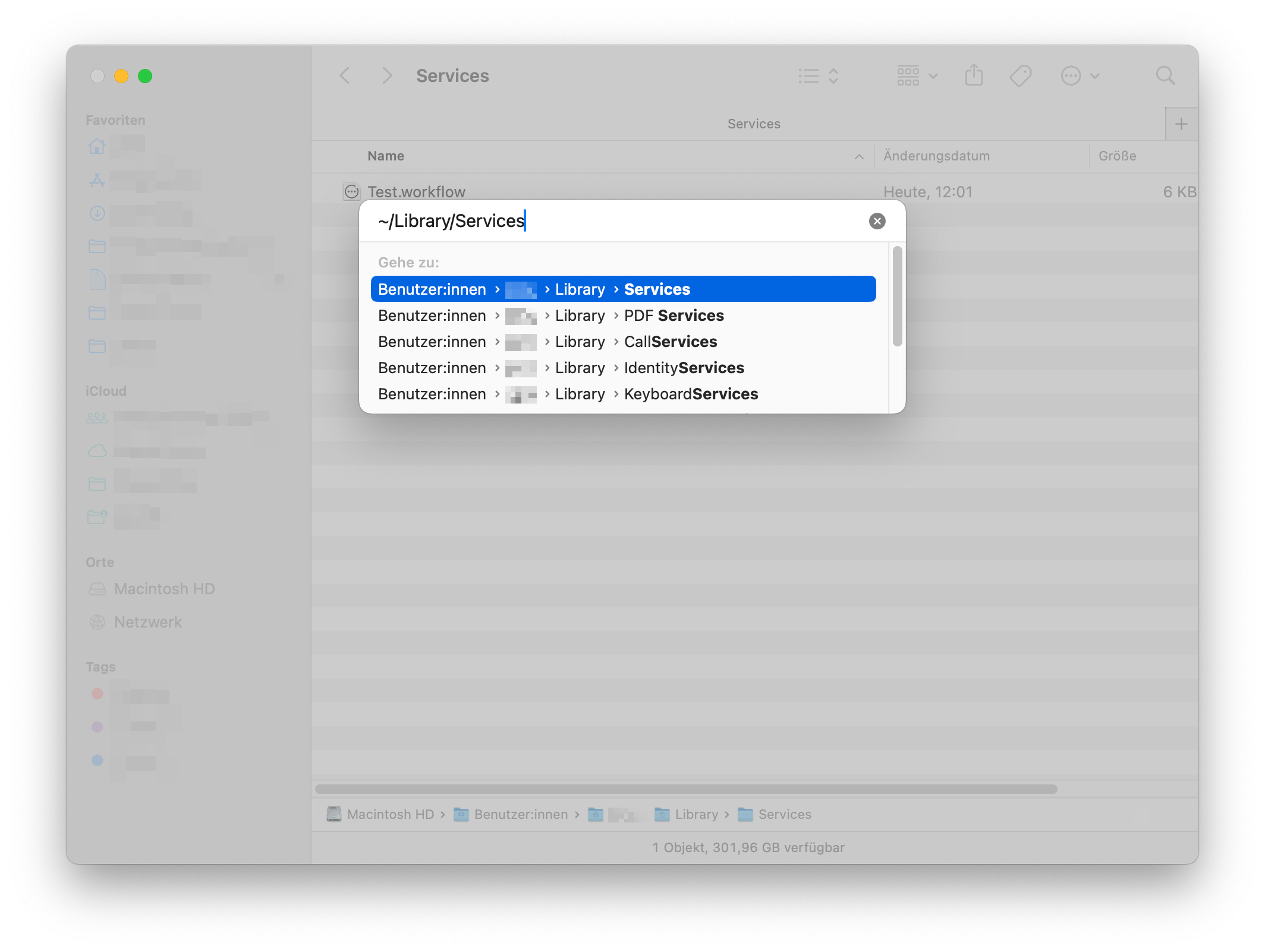Click the Tags toolbar icon

click(x=1020, y=76)
